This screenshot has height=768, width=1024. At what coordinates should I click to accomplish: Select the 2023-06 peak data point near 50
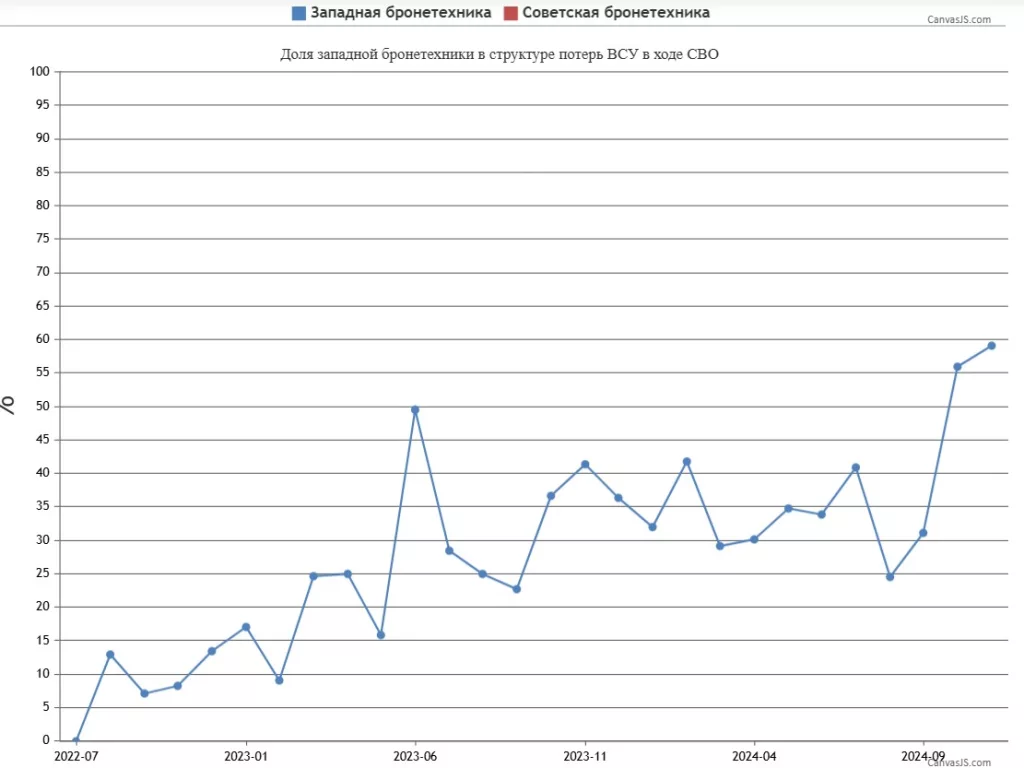pyautogui.click(x=415, y=409)
